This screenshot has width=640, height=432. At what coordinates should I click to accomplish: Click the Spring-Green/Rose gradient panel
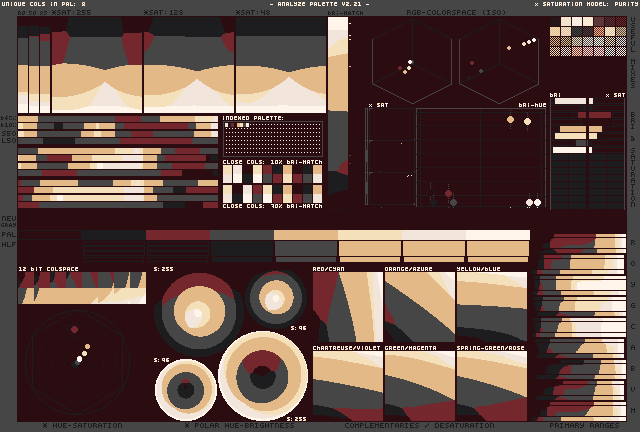pos(491,385)
